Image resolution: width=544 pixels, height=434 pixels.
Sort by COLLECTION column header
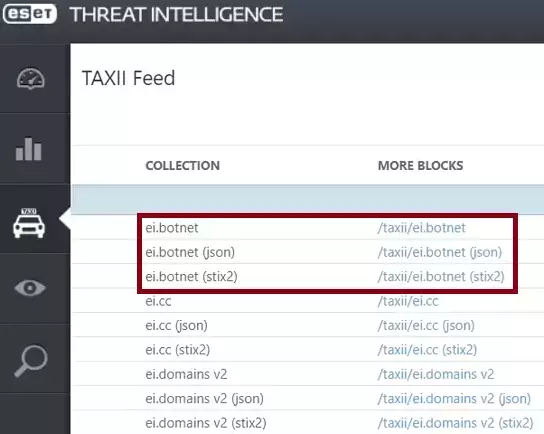[182, 165]
